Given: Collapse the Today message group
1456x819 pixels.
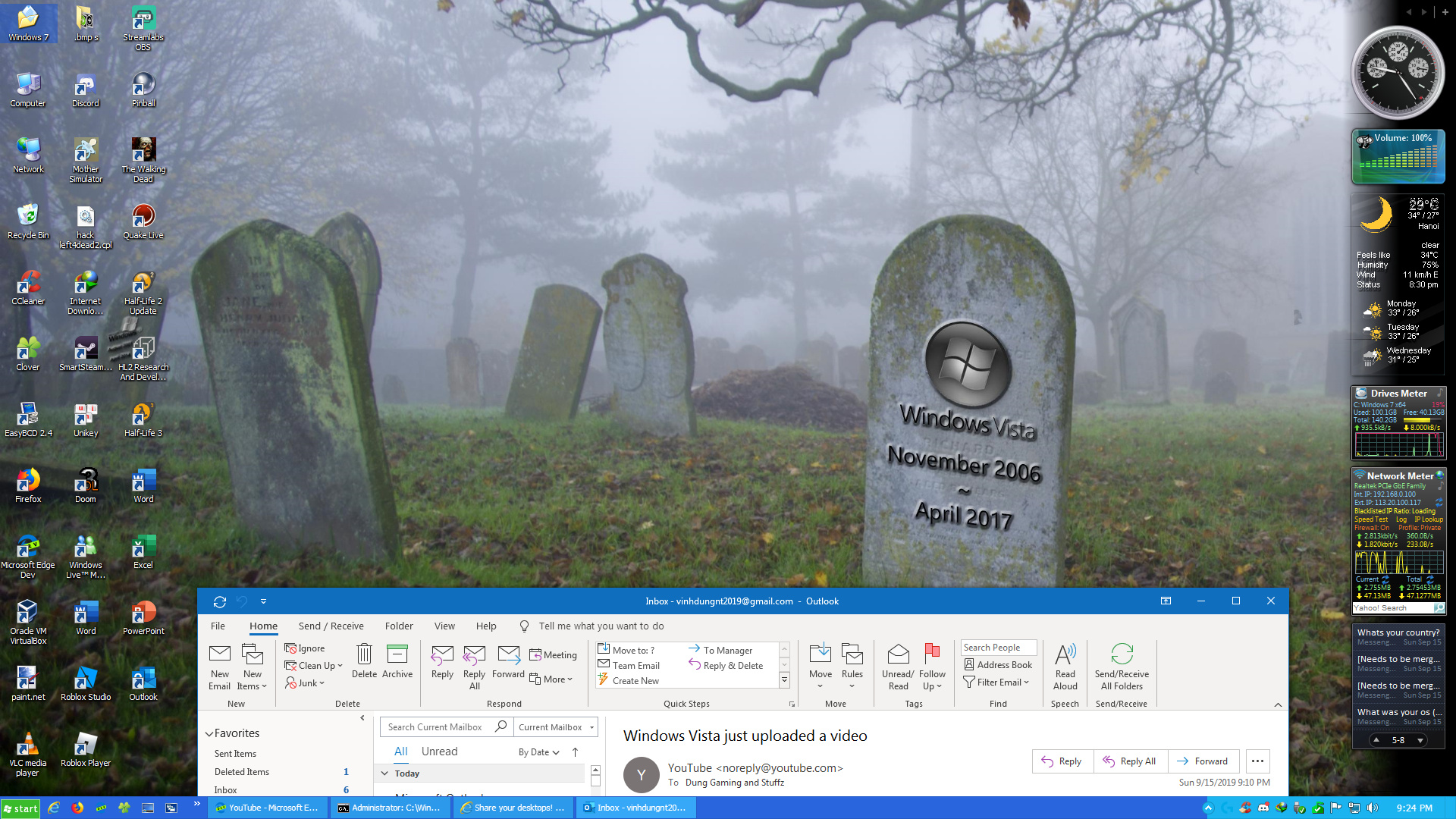Looking at the screenshot, I should (x=384, y=773).
